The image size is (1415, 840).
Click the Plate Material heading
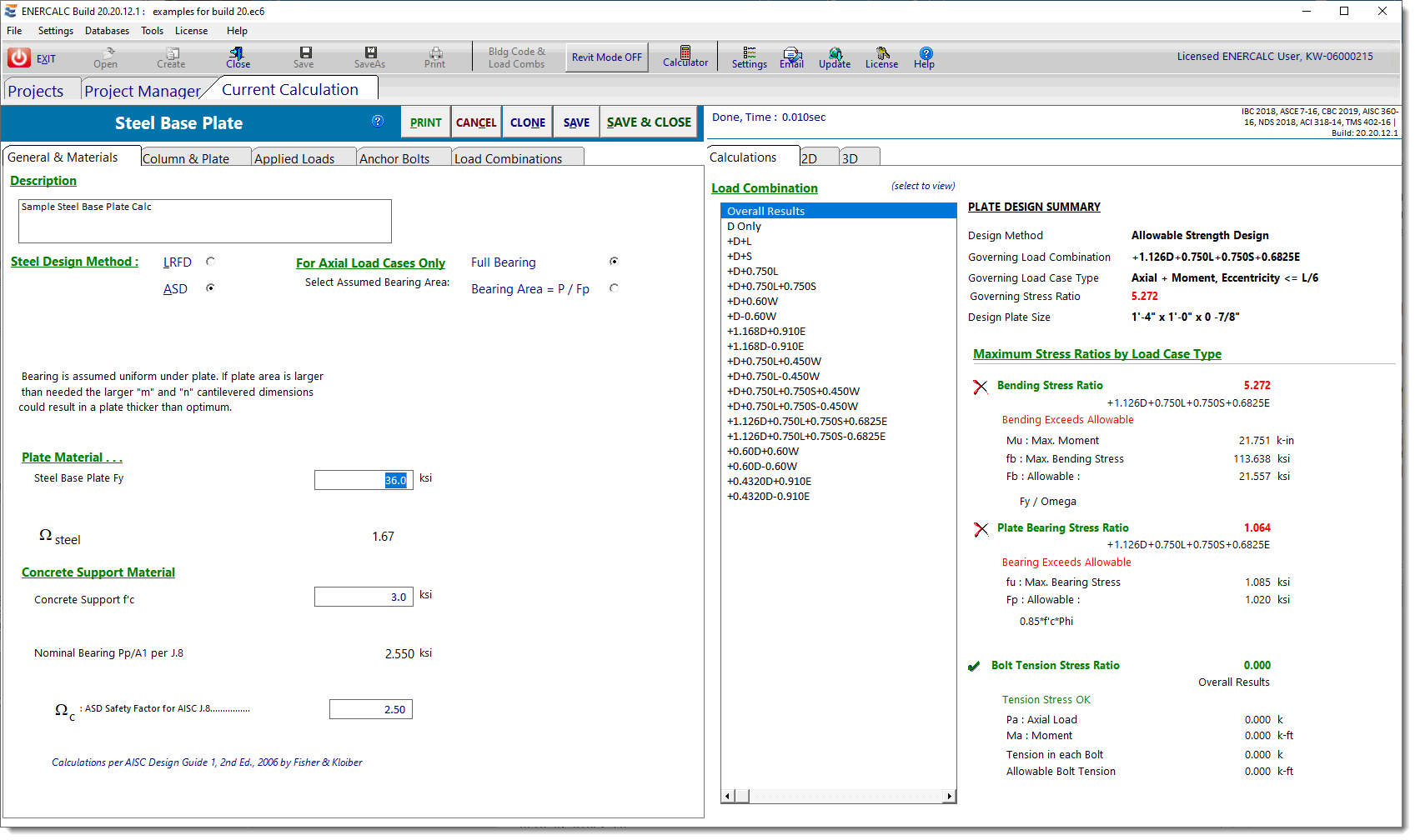pos(72,457)
